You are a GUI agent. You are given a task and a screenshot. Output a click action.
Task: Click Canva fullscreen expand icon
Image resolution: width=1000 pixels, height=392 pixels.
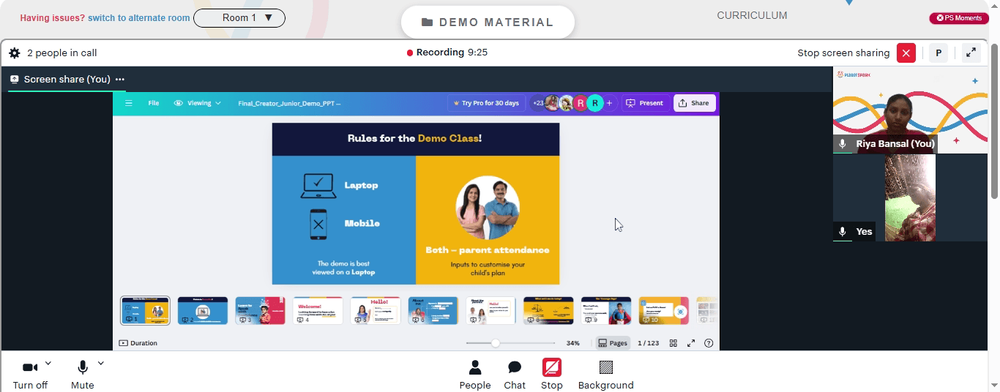pyautogui.click(x=691, y=343)
